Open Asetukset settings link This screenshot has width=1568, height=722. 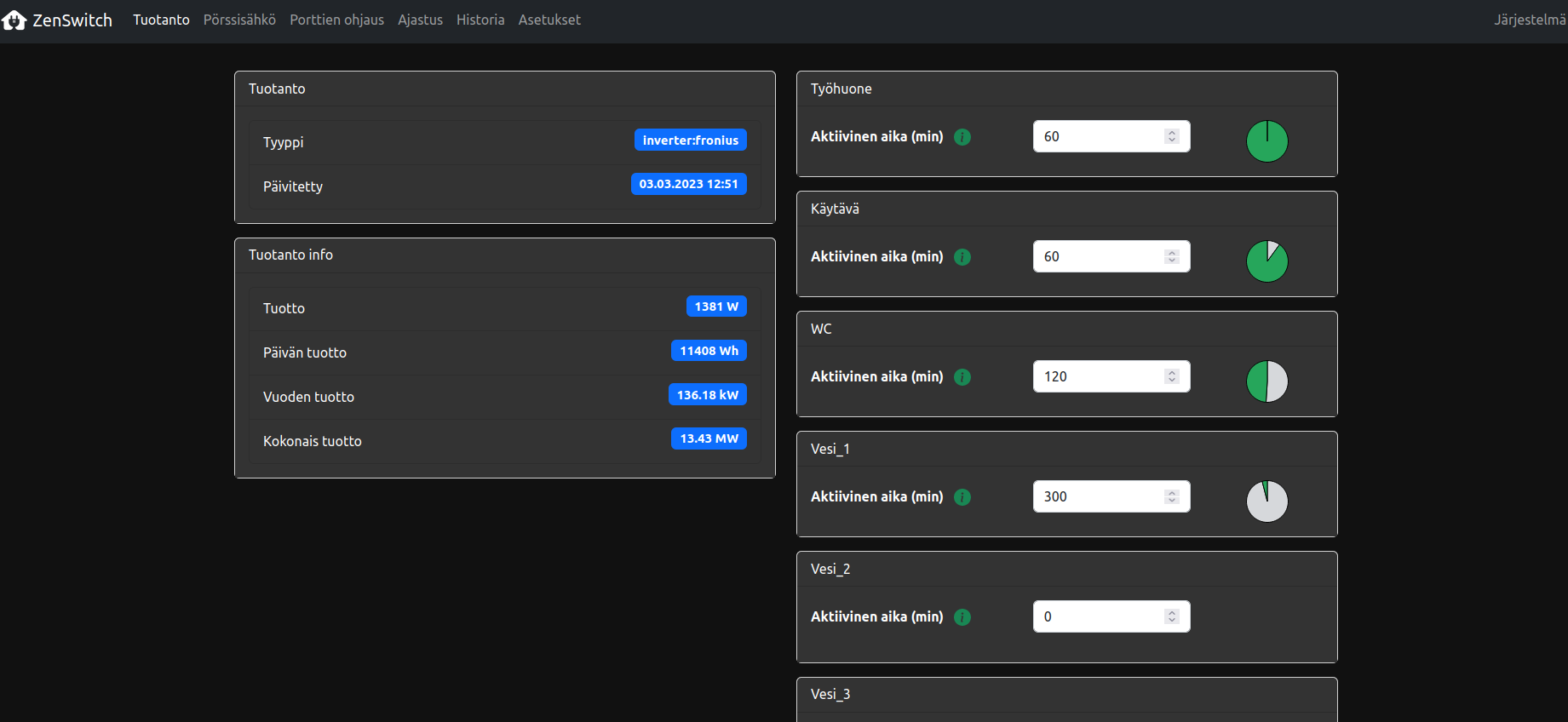tap(549, 20)
